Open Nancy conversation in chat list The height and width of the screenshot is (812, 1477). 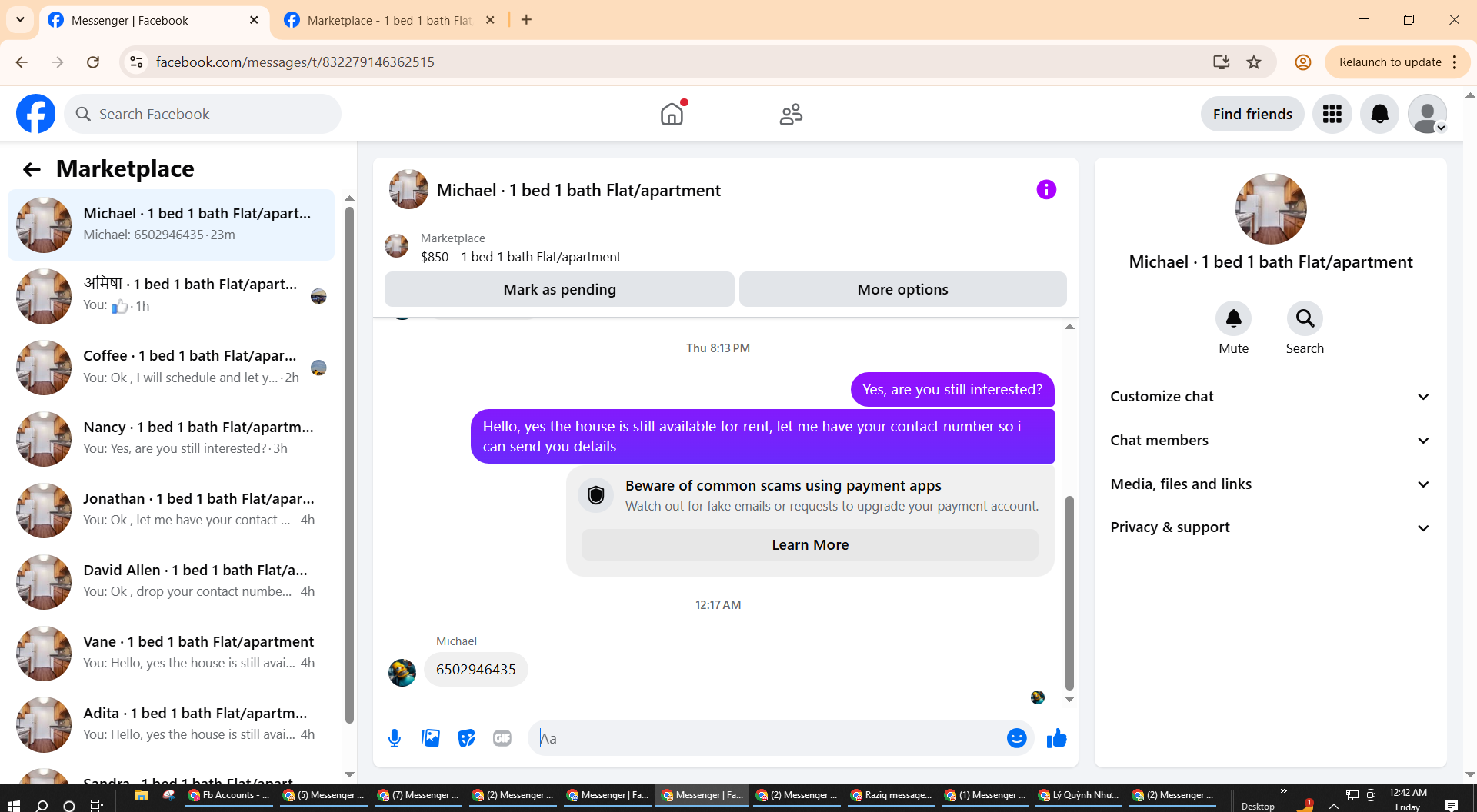coord(172,439)
